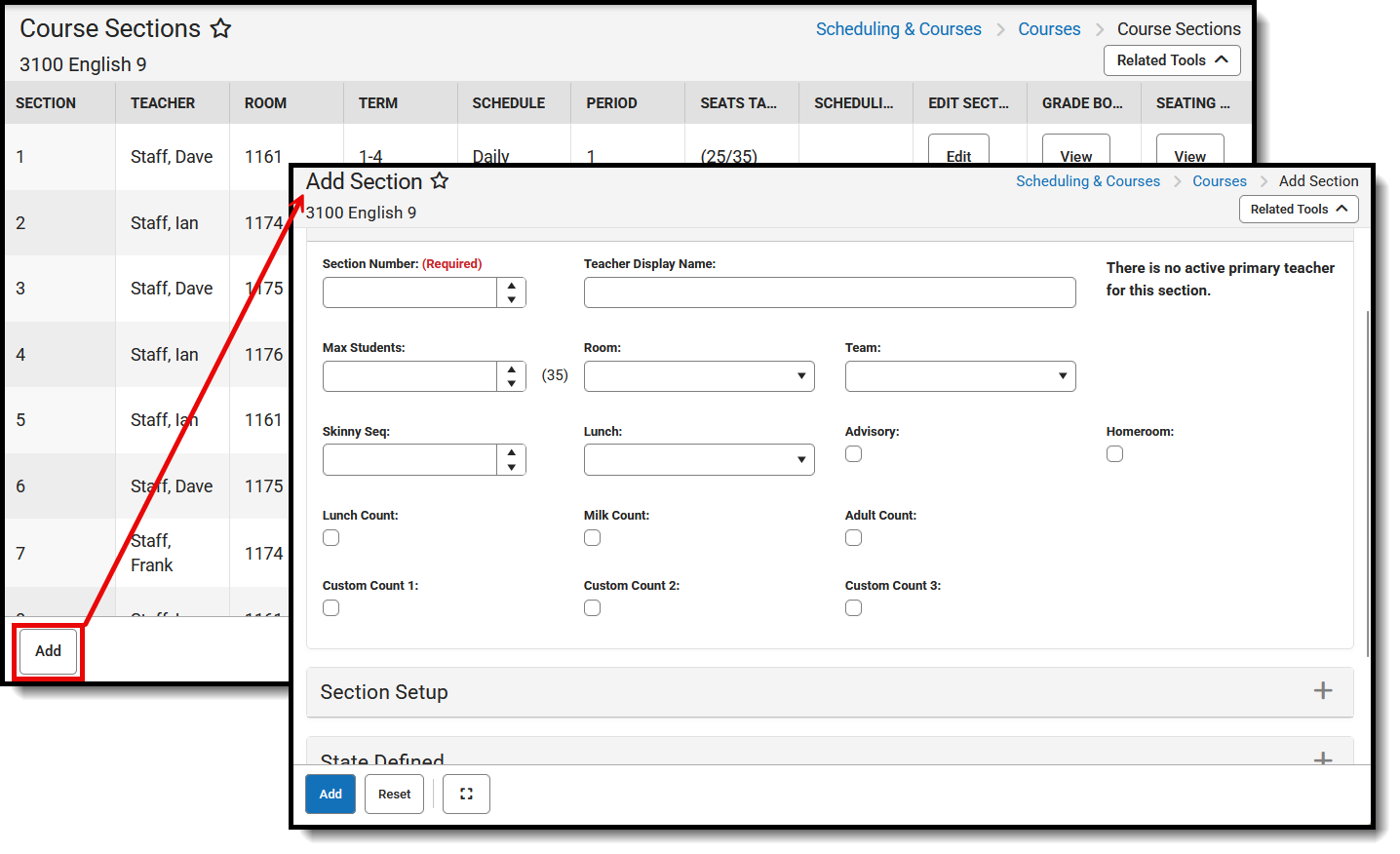Reset the Add Section form
The width and height of the screenshot is (1400, 854).
pos(394,794)
